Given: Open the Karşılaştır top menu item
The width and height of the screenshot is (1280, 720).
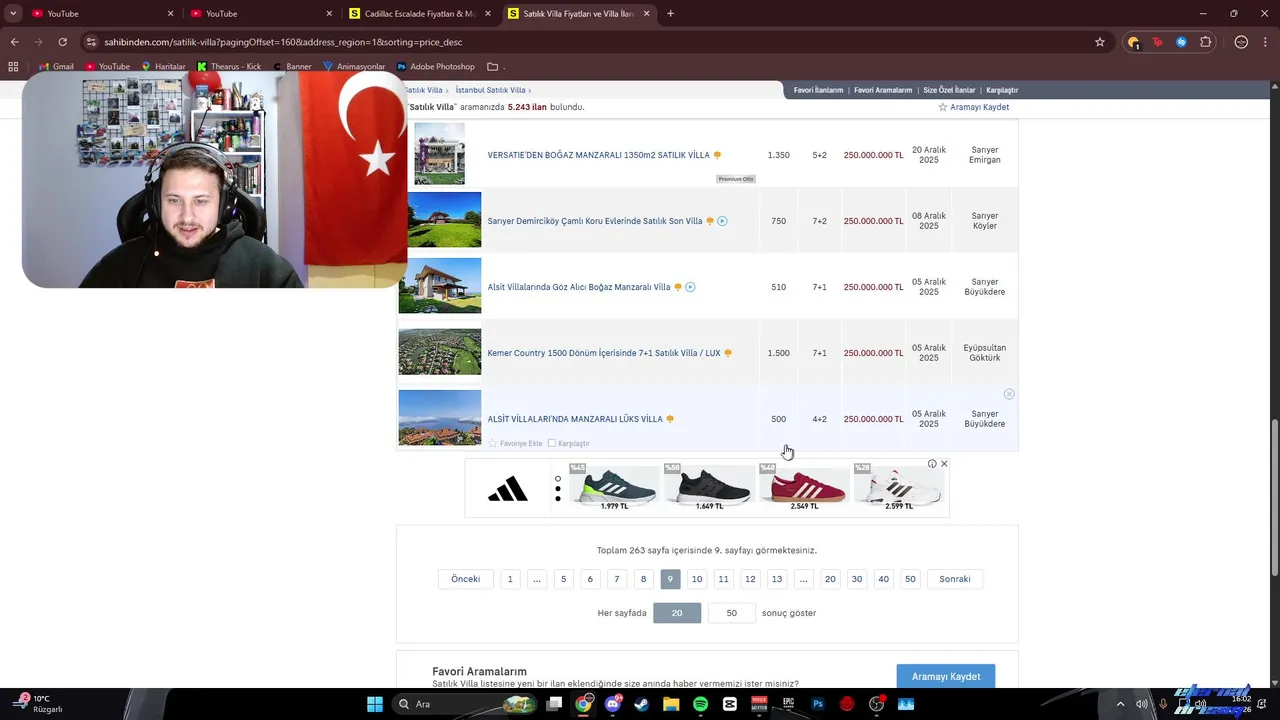Looking at the screenshot, I should [x=1002, y=90].
